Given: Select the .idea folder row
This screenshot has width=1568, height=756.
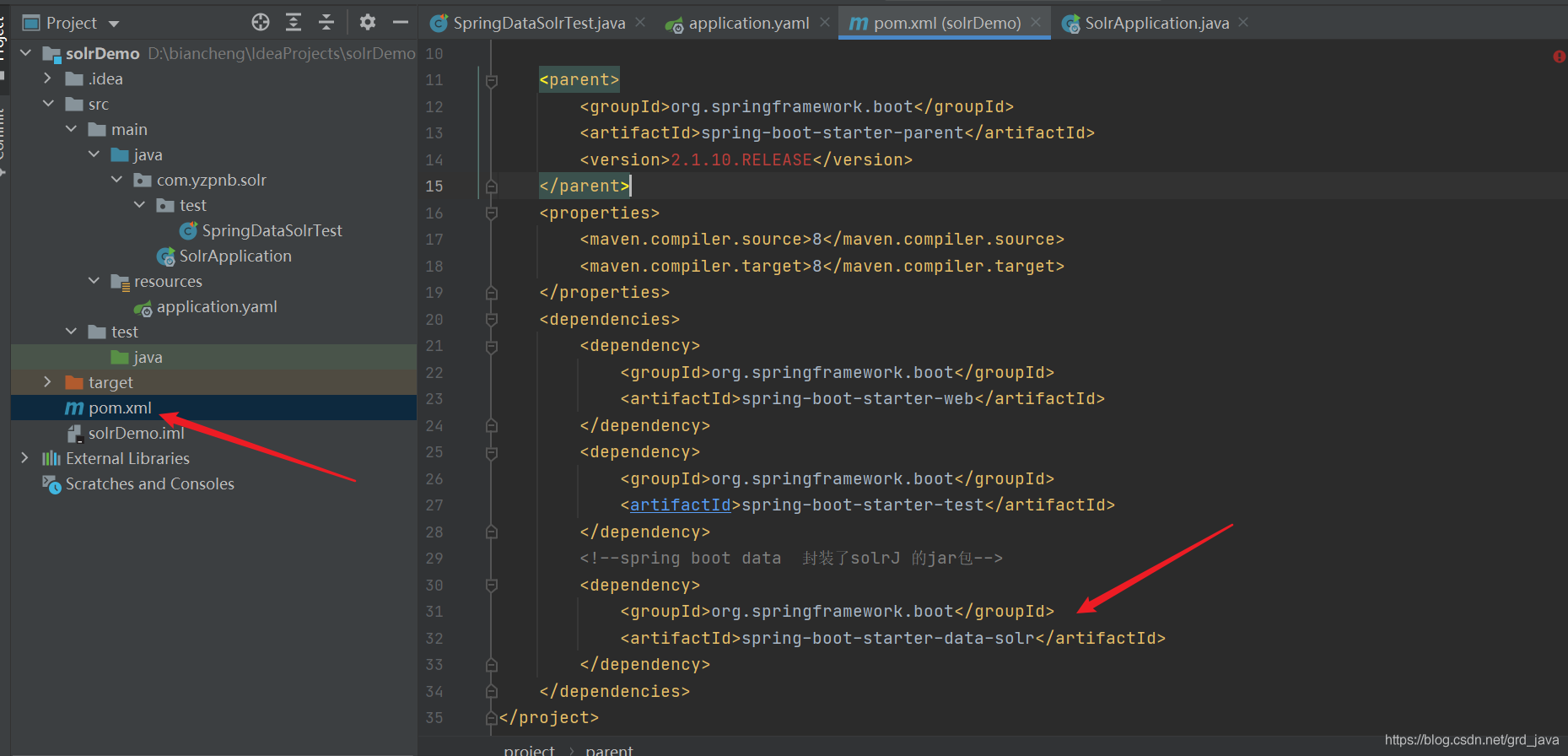Looking at the screenshot, I should coord(214,78).
